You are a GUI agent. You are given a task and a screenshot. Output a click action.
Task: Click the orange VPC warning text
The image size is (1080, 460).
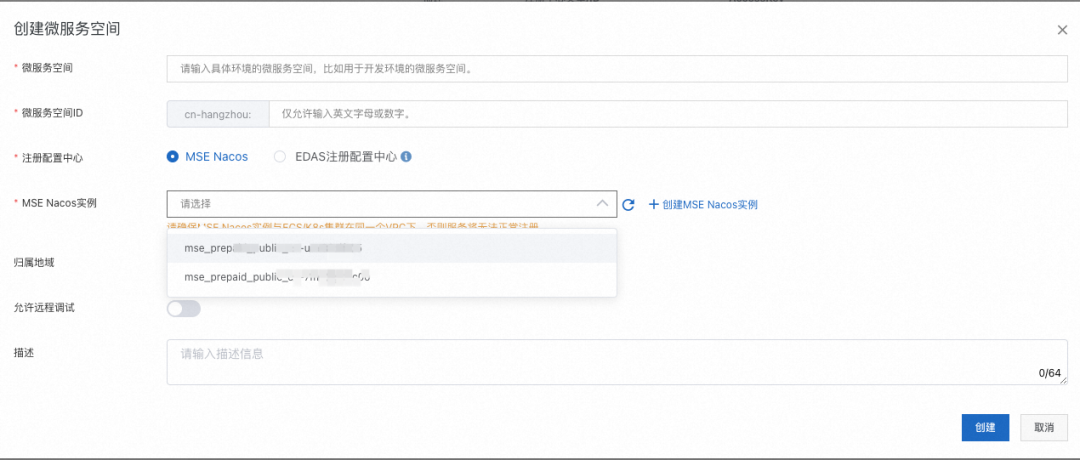(353, 224)
